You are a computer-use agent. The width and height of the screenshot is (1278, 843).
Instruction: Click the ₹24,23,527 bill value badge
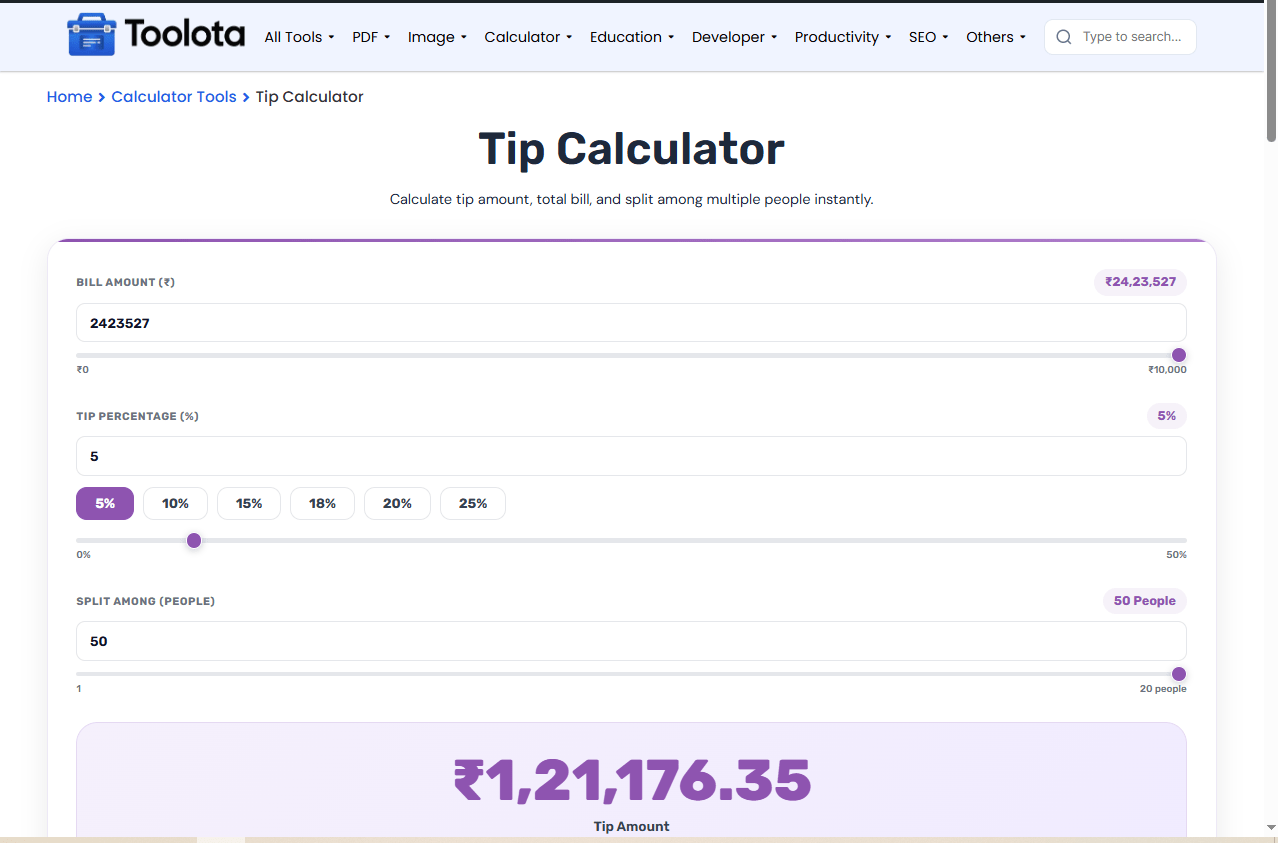(x=1141, y=282)
